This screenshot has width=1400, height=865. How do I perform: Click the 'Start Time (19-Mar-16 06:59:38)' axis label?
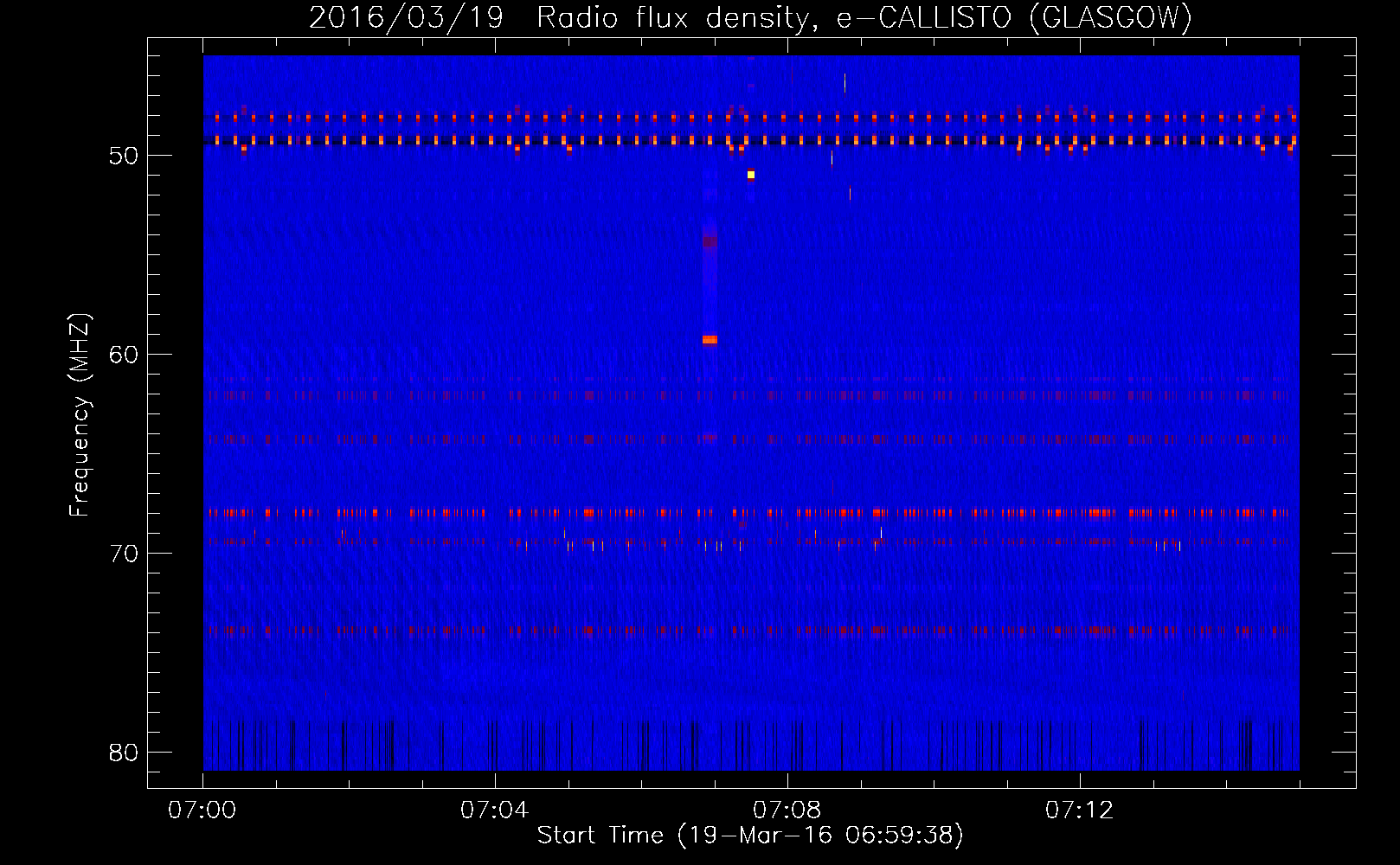point(750,836)
